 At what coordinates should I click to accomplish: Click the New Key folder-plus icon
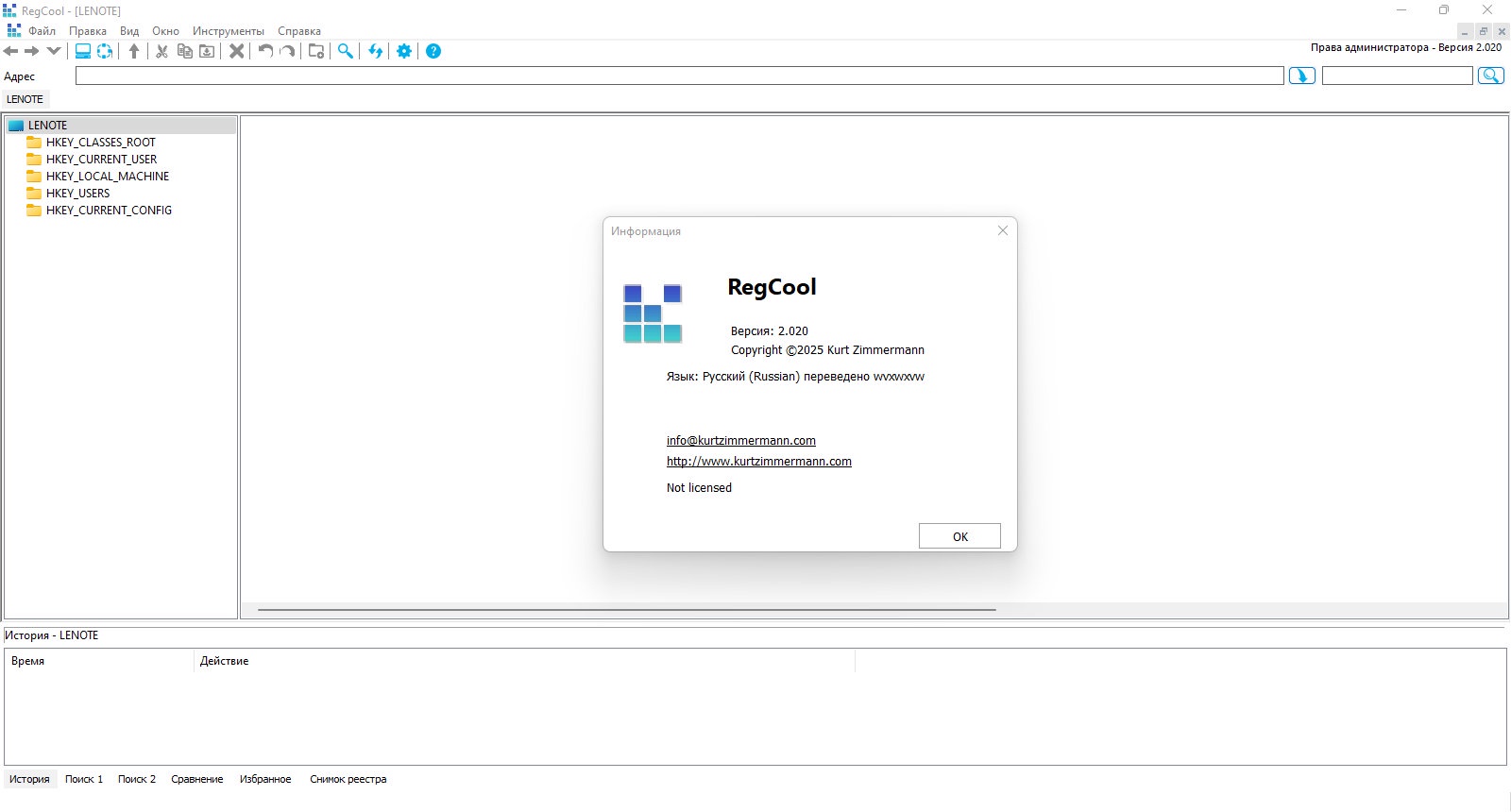pos(317,51)
